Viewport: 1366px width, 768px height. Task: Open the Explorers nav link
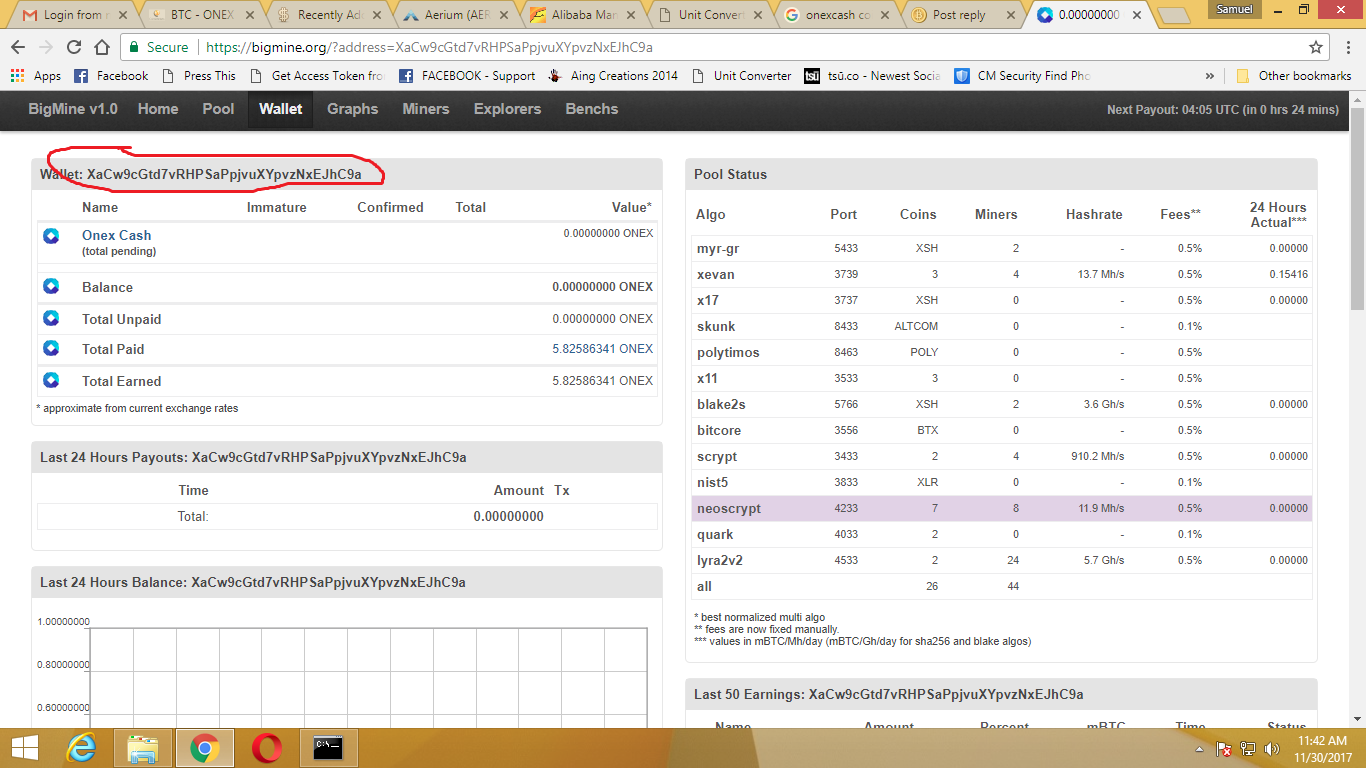(507, 109)
